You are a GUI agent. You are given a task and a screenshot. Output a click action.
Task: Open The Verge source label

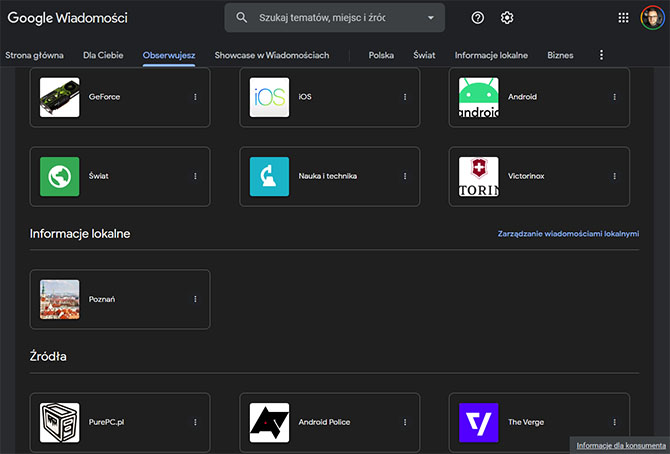(526, 422)
